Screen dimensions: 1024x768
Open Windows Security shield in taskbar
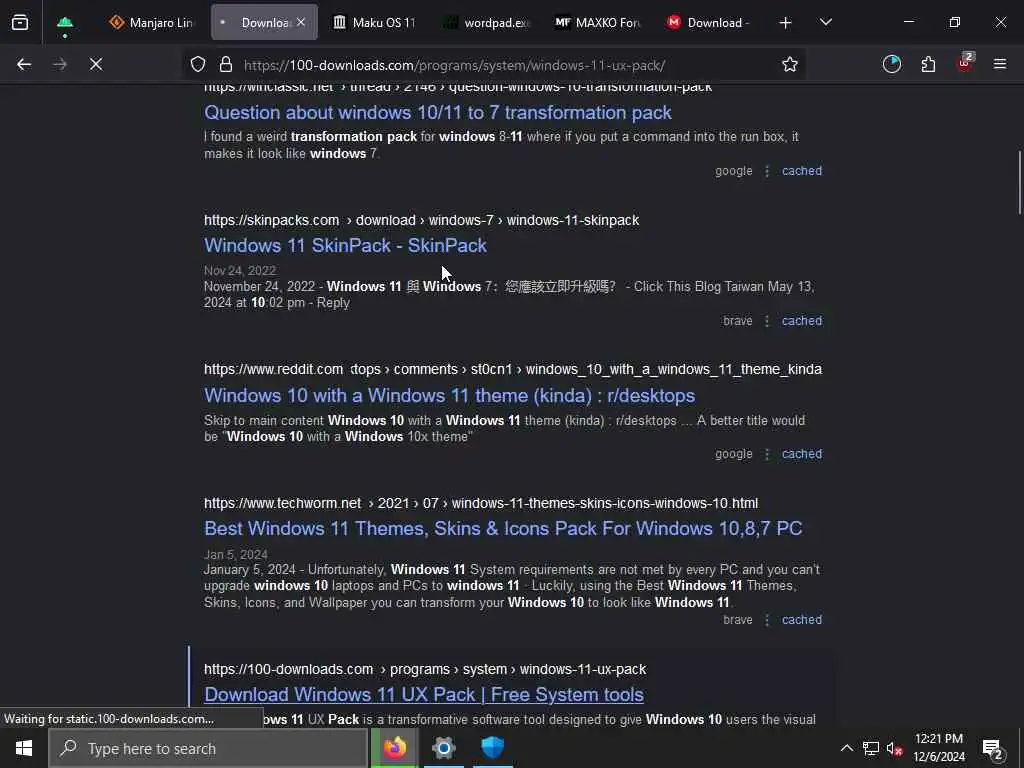[492, 748]
